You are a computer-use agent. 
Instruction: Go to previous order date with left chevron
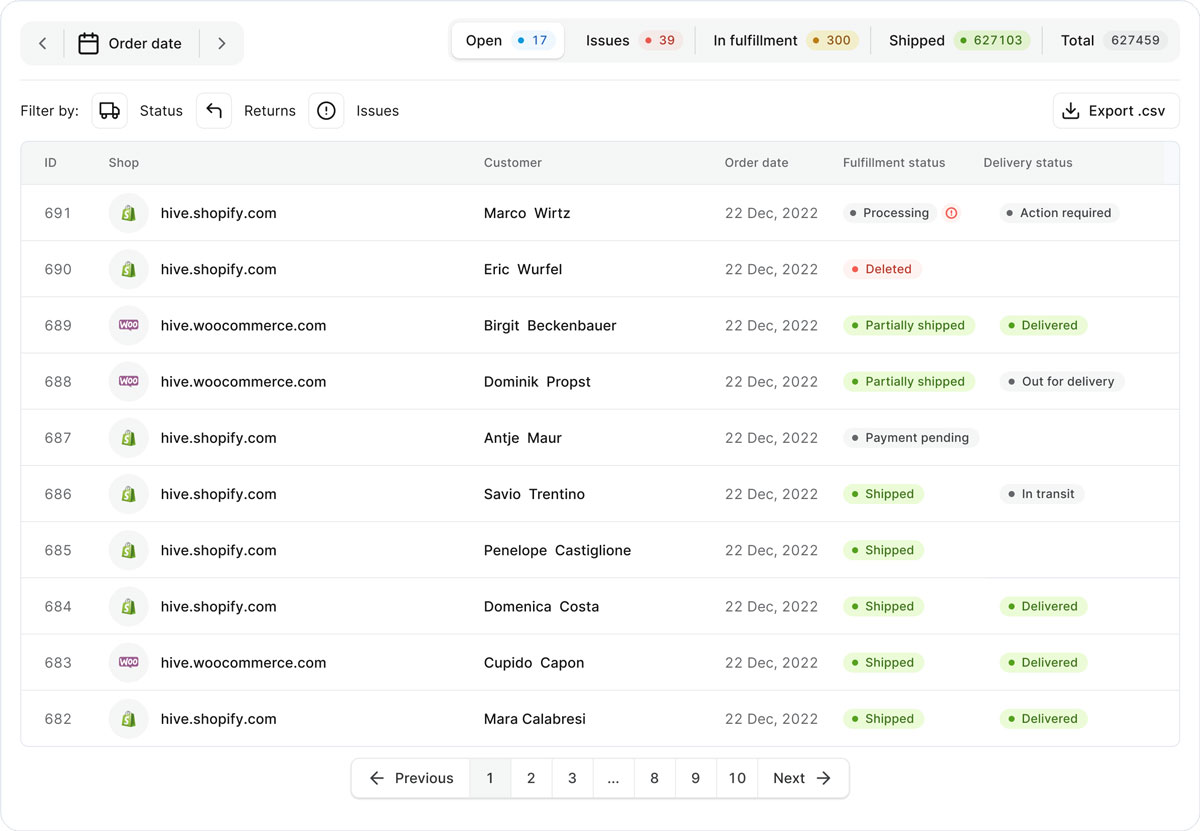tap(43, 44)
